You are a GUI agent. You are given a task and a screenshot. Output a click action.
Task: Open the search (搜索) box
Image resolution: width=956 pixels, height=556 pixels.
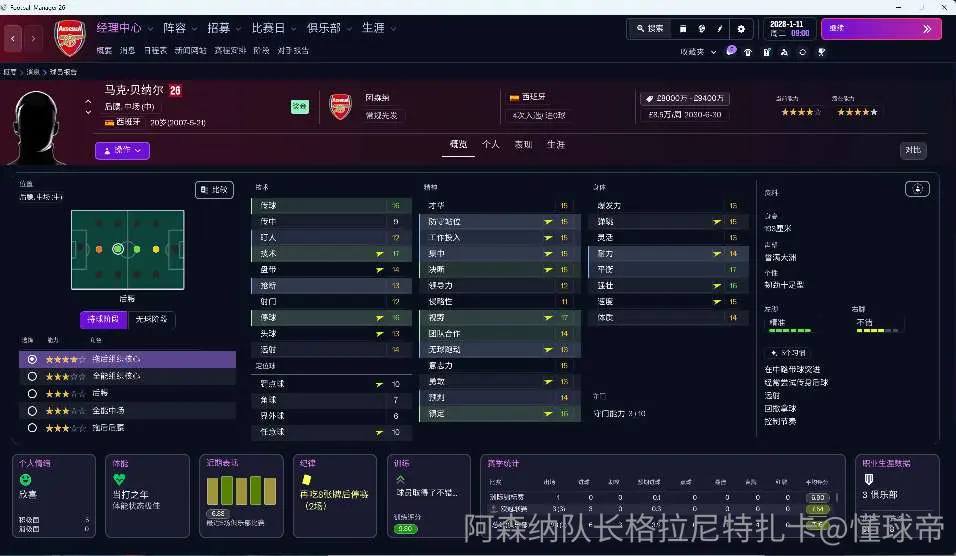650,29
